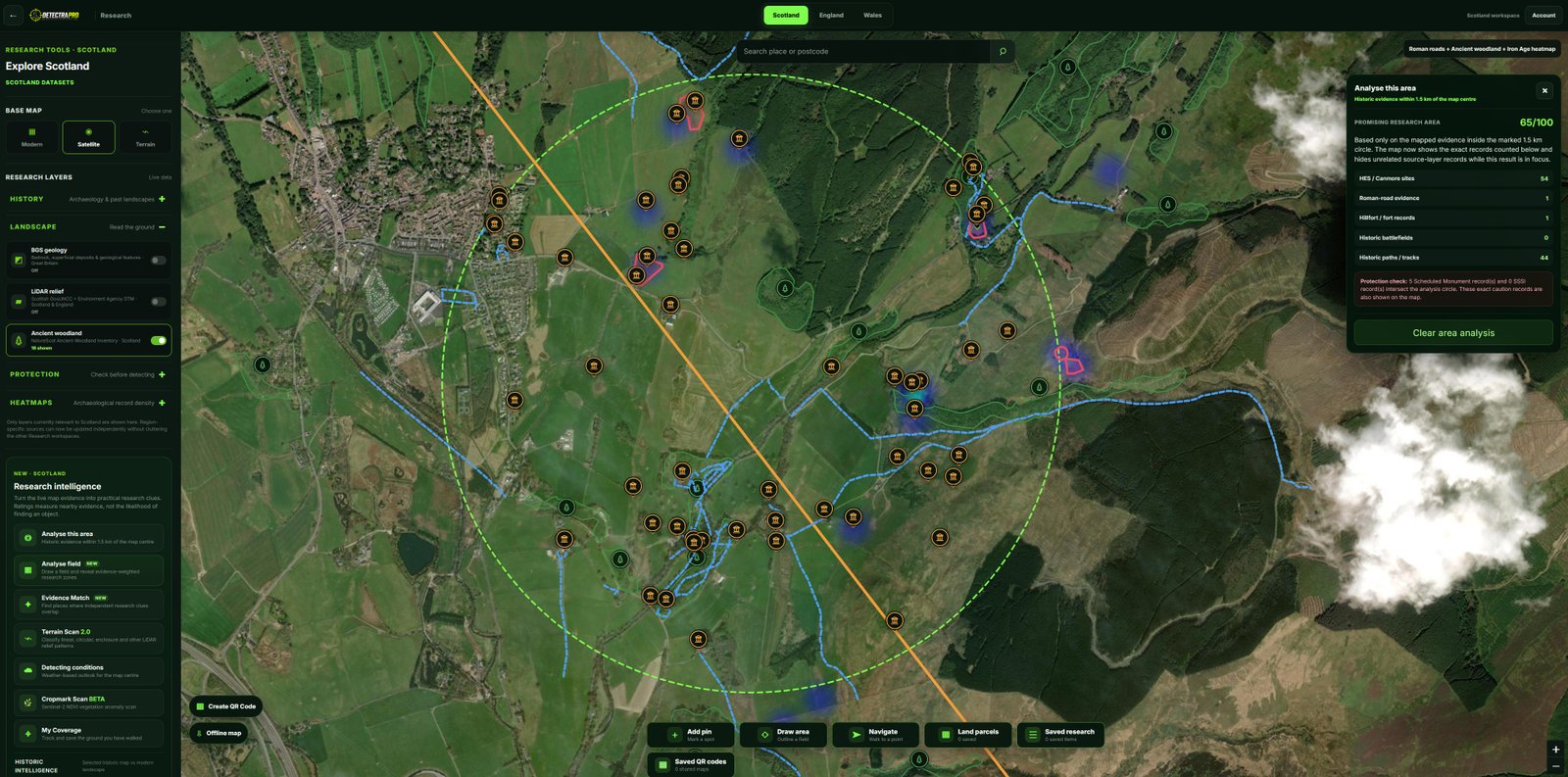Click the Create QR Code button
The height and width of the screenshot is (777, 1568).
pos(226,706)
